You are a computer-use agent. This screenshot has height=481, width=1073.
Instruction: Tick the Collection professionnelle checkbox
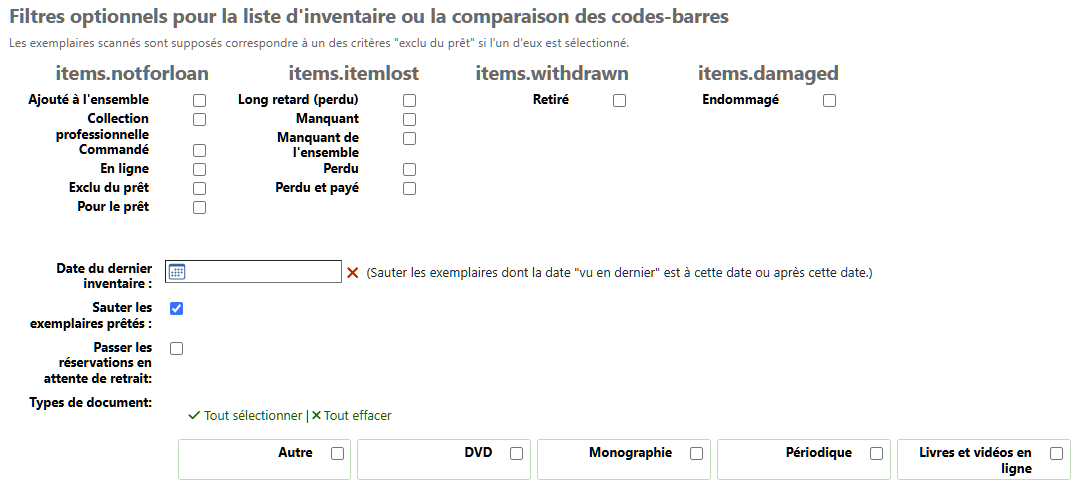199,119
